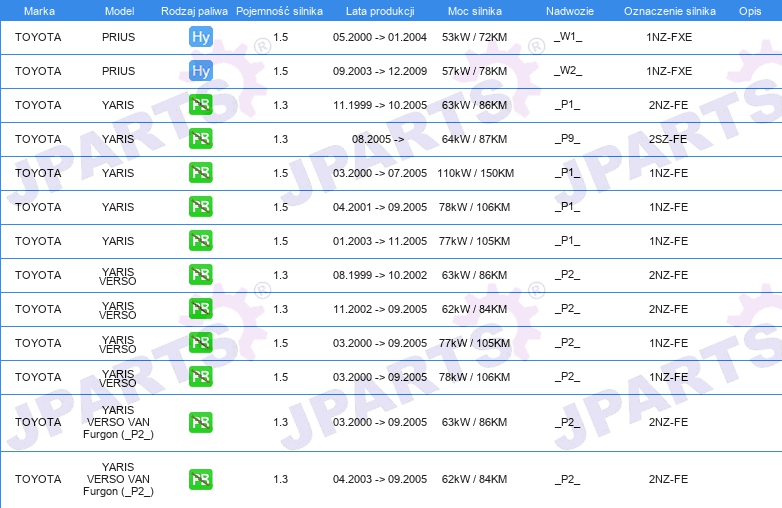Select the date range 03.2000 -> 07.2005

(x=380, y=172)
